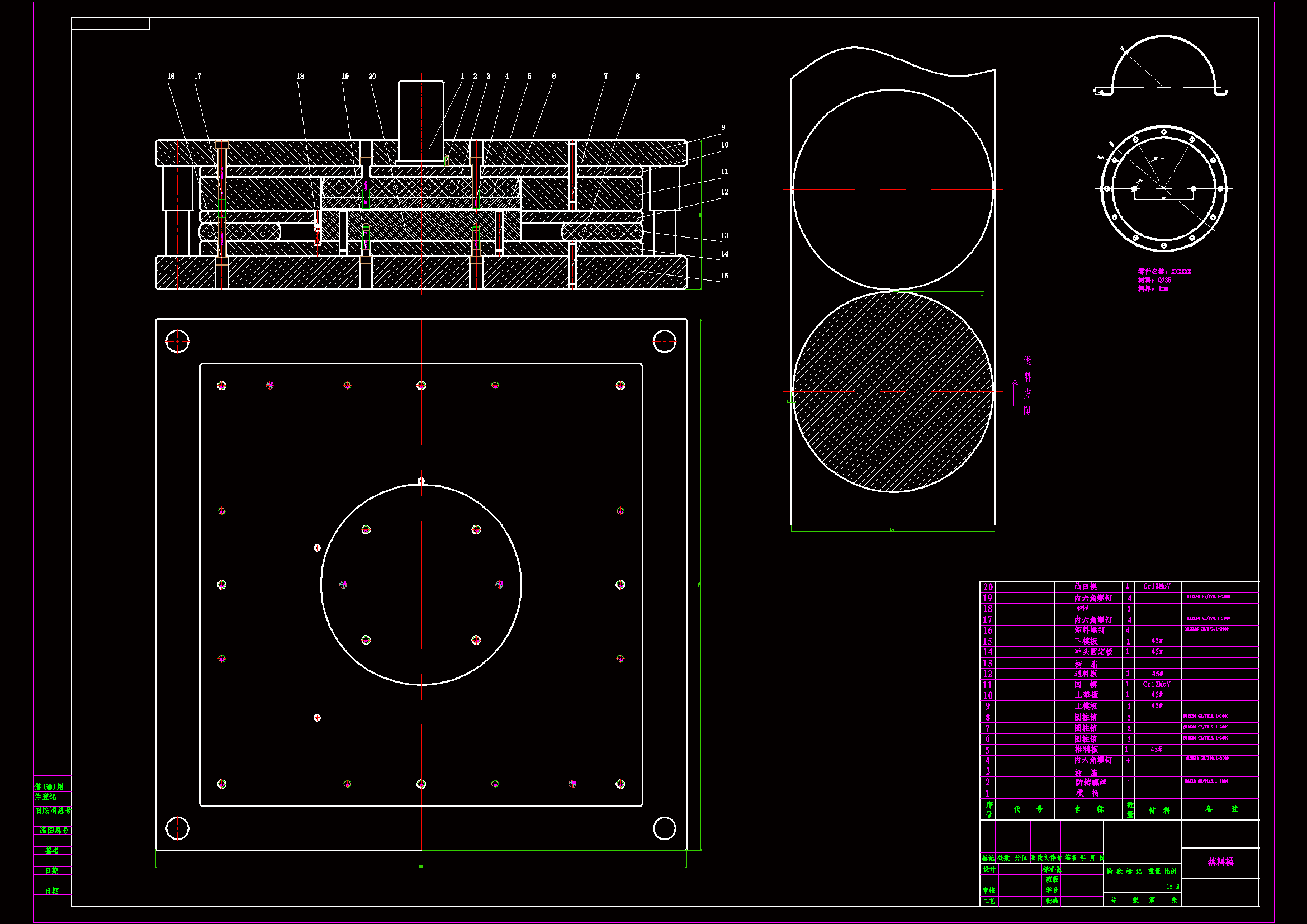1307x924 pixels.
Task: Select the 材料: Q235 annotation text
Action: [1154, 280]
